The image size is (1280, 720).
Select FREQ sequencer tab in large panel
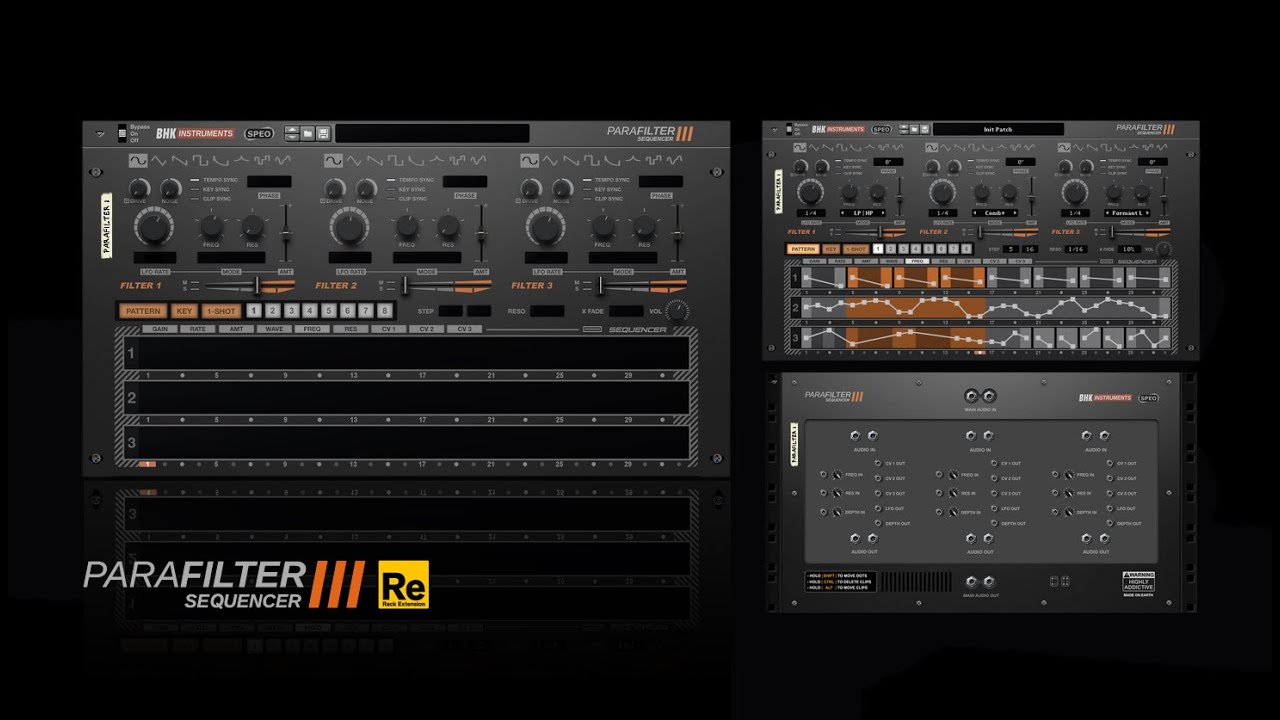click(312, 329)
